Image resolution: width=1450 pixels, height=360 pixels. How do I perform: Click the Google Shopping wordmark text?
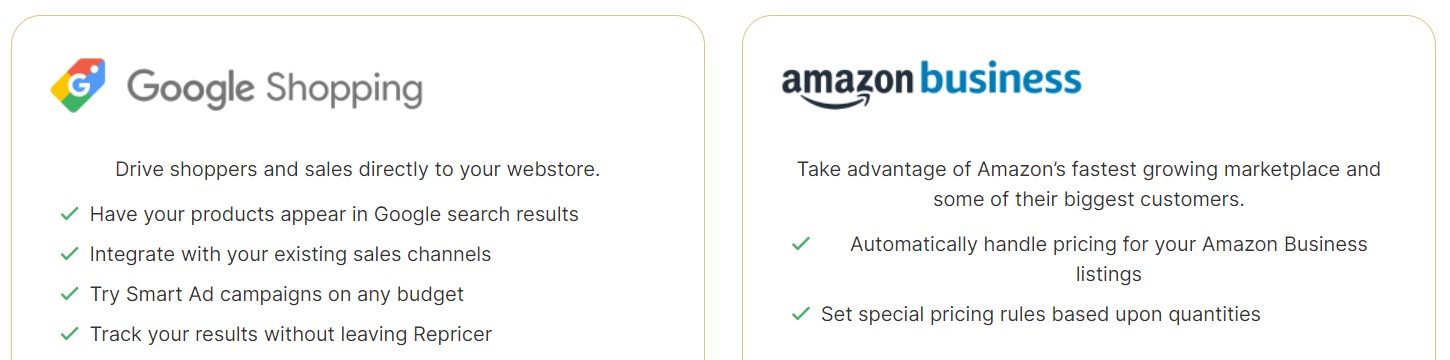[x=275, y=88]
